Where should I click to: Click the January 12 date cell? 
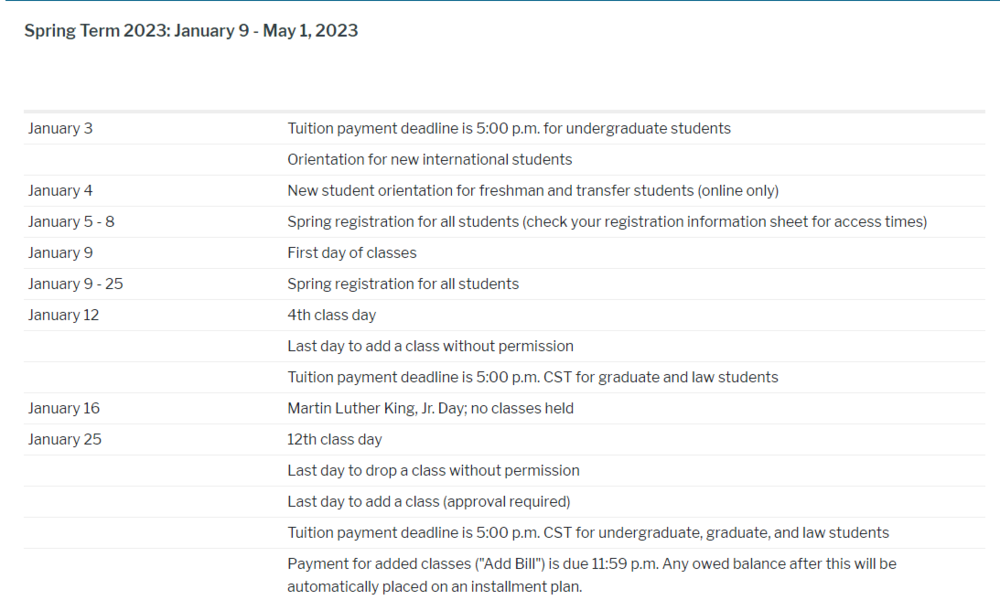tap(63, 314)
